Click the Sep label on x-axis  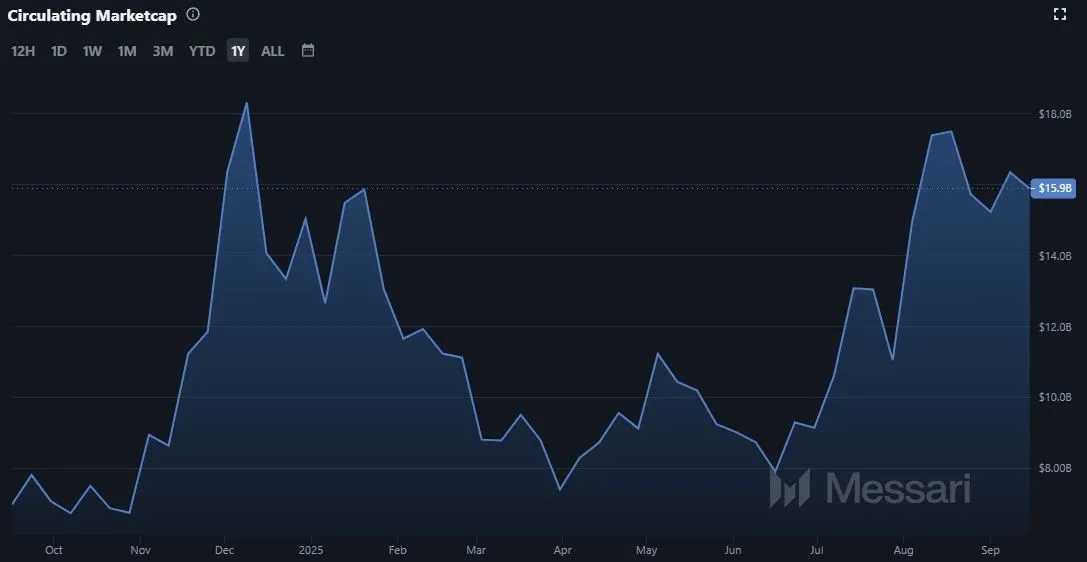pyautogui.click(x=991, y=550)
